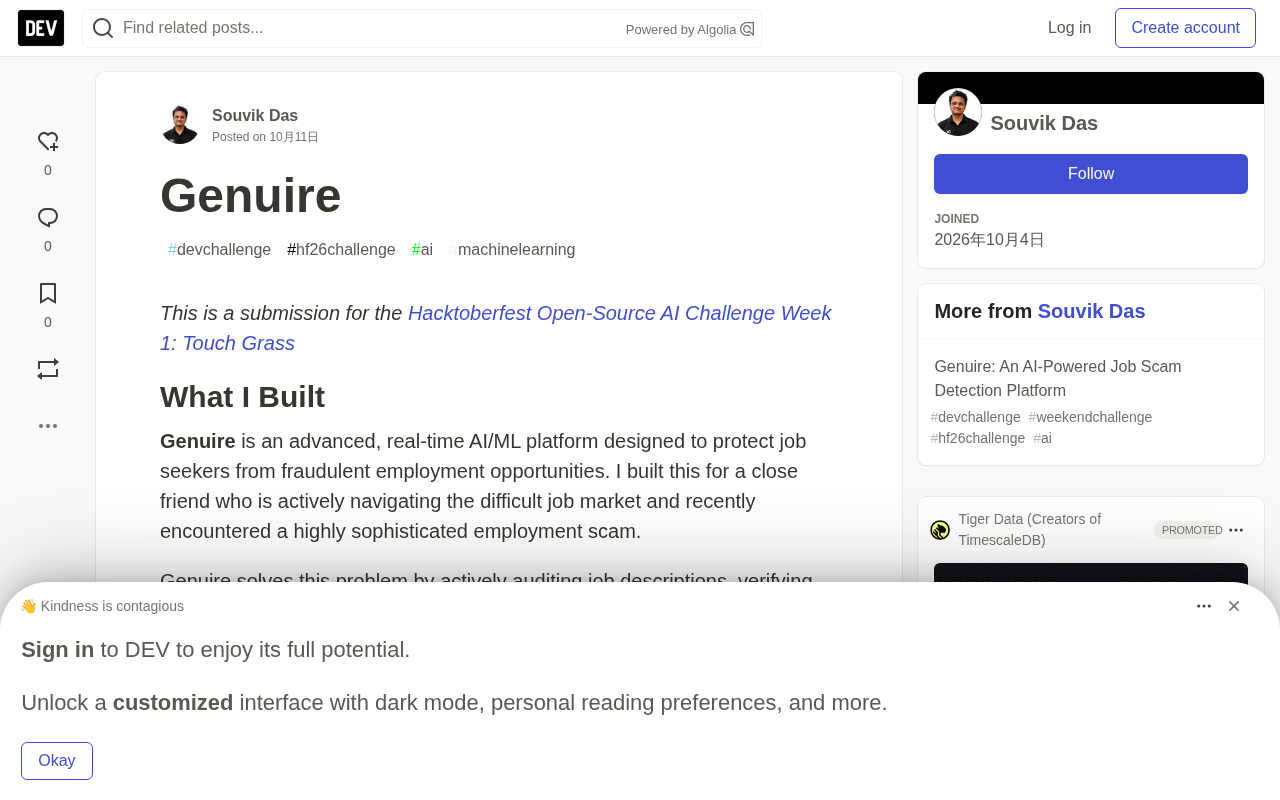Click the Algolia logo icon

click(x=747, y=29)
